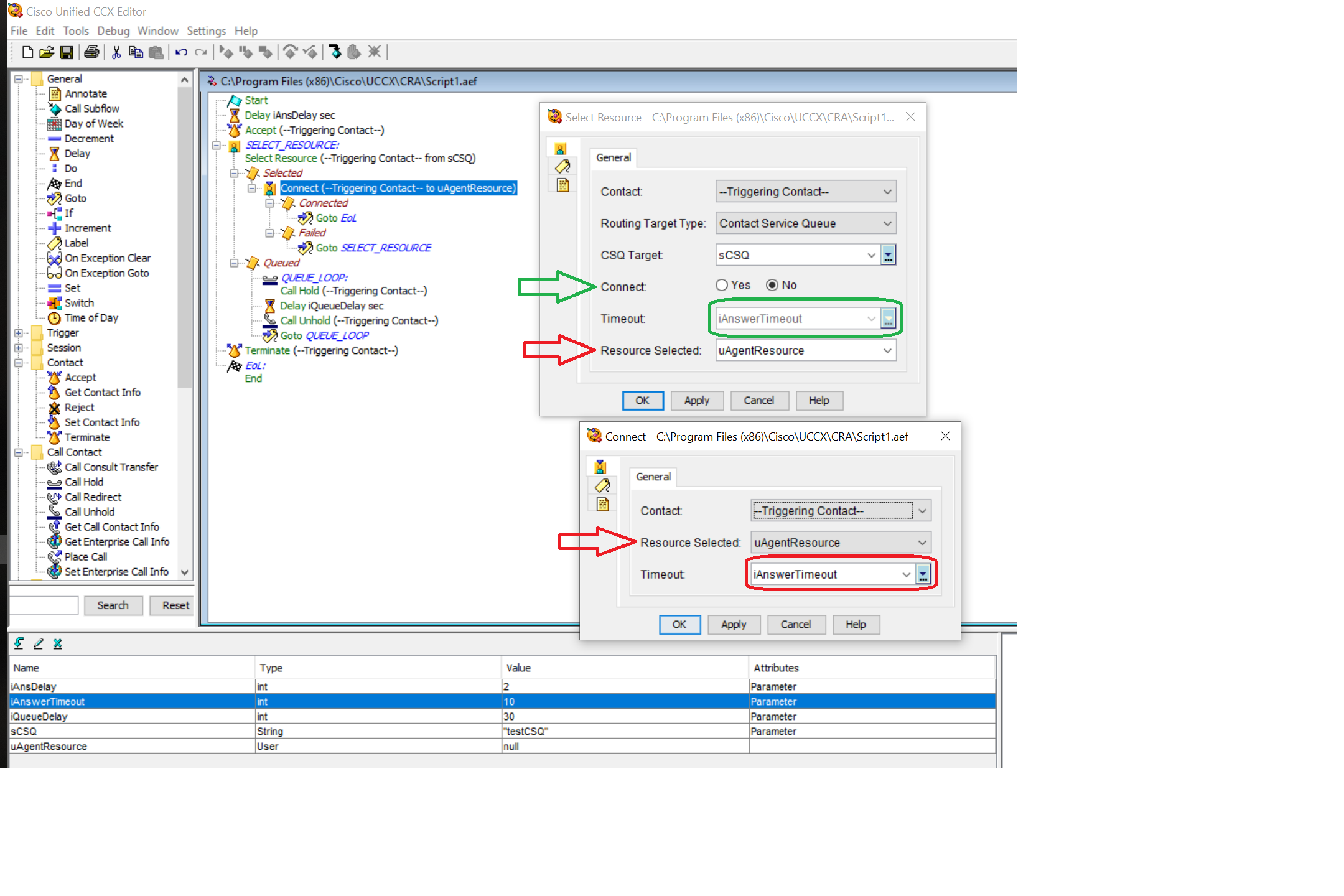The image size is (1344, 896).
Task: Click the Validate checkmark icon
Action: pyautogui.click(x=310, y=52)
